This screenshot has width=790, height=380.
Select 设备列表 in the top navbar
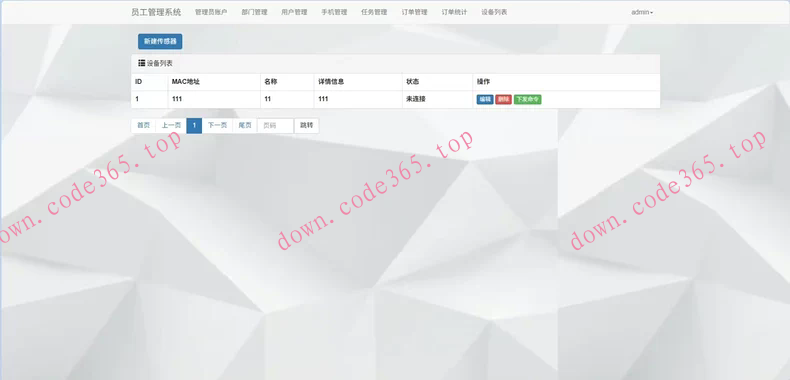click(x=494, y=12)
